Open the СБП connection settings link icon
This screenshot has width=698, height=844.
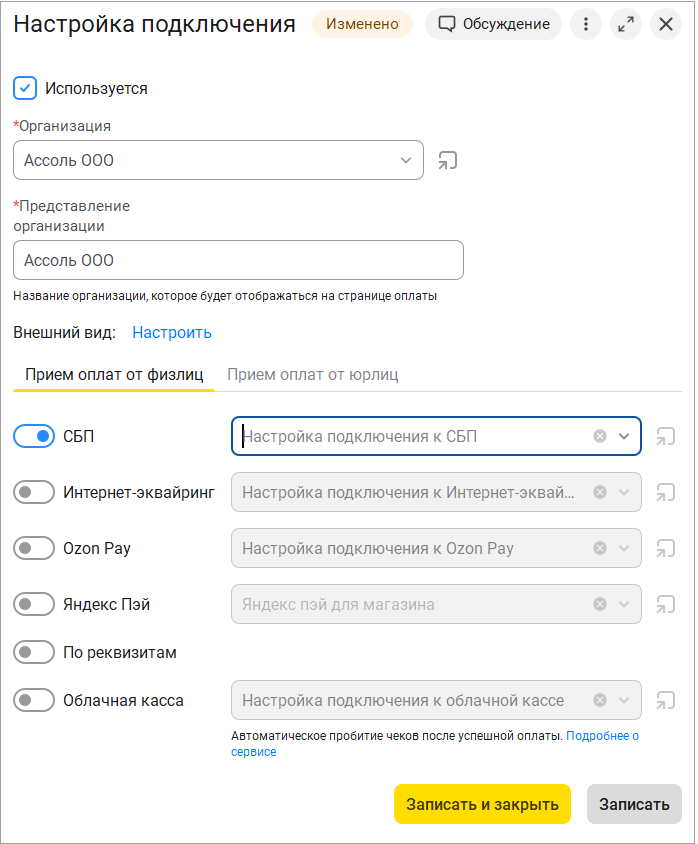point(666,437)
